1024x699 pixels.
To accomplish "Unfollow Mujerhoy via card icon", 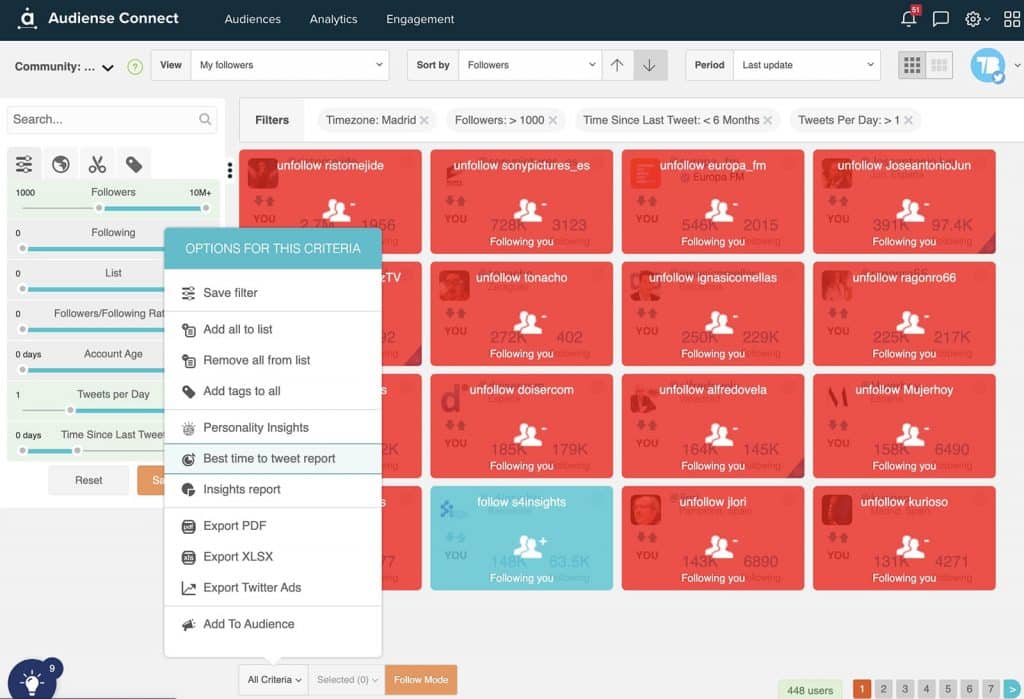I will pyautogui.click(x=912, y=434).
